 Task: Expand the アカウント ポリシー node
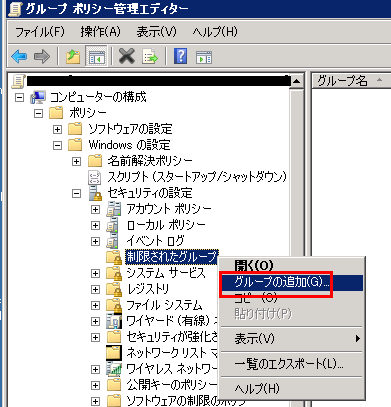tap(96, 210)
